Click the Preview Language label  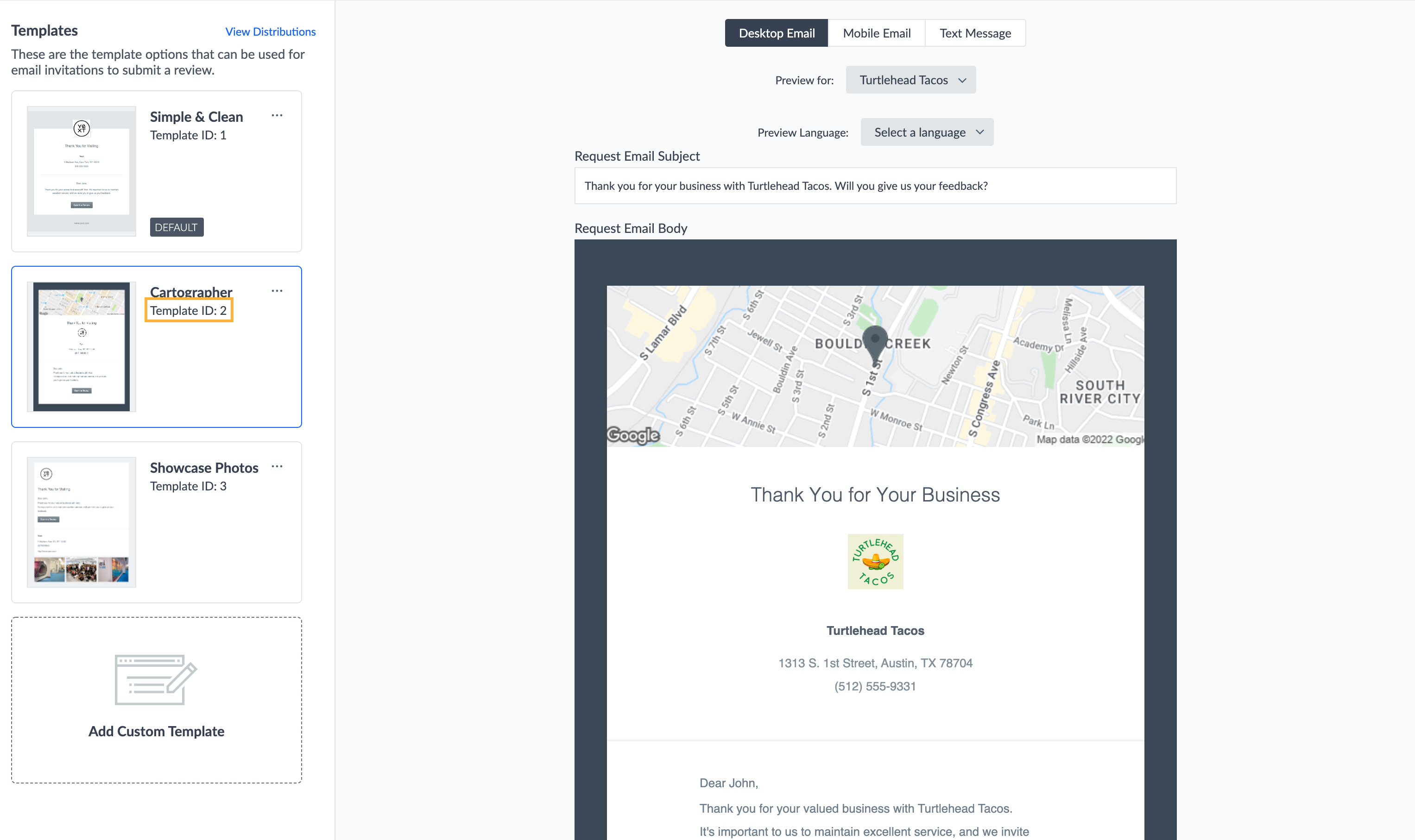pyautogui.click(x=803, y=132)
